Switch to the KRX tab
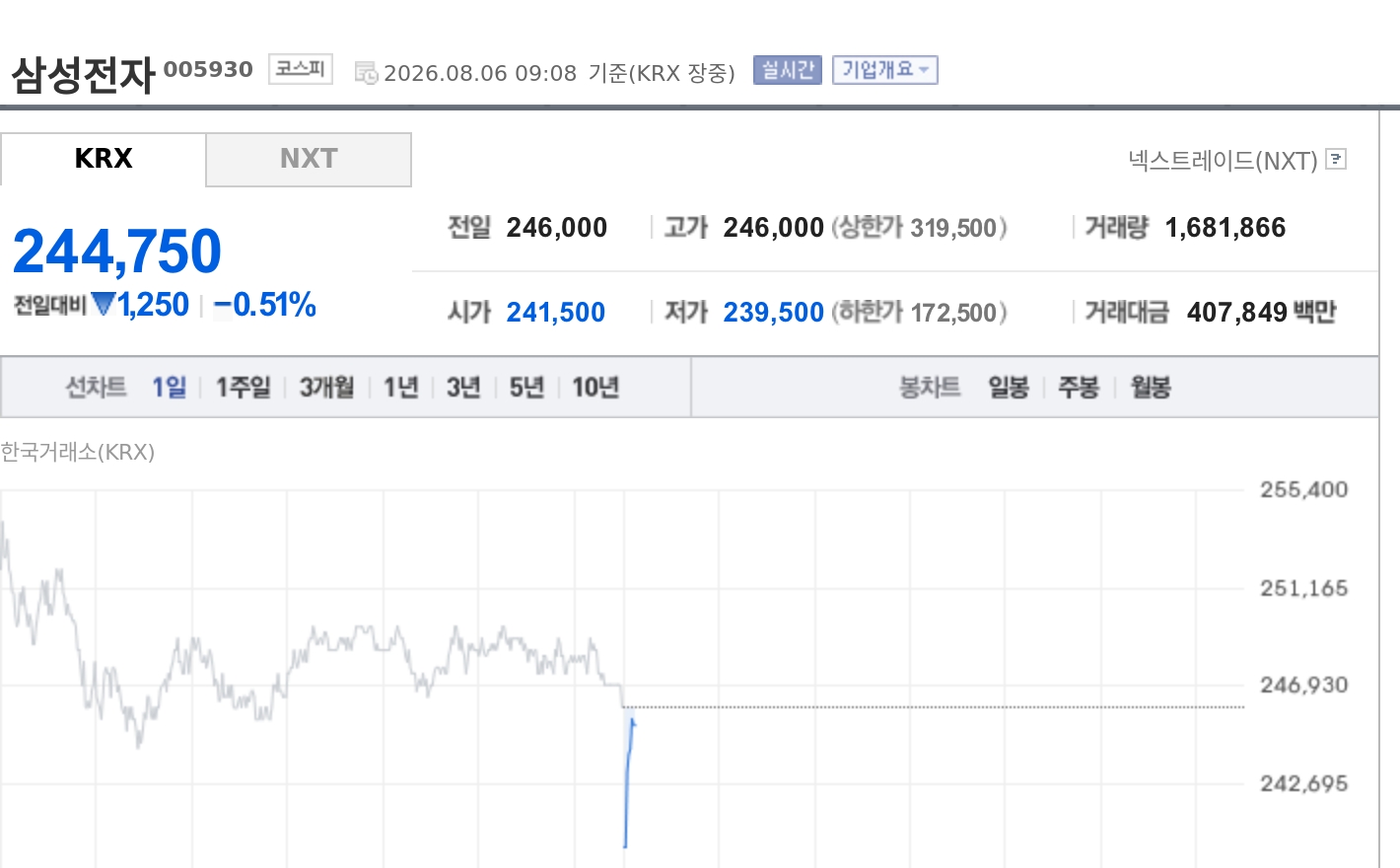 (104, 159)
